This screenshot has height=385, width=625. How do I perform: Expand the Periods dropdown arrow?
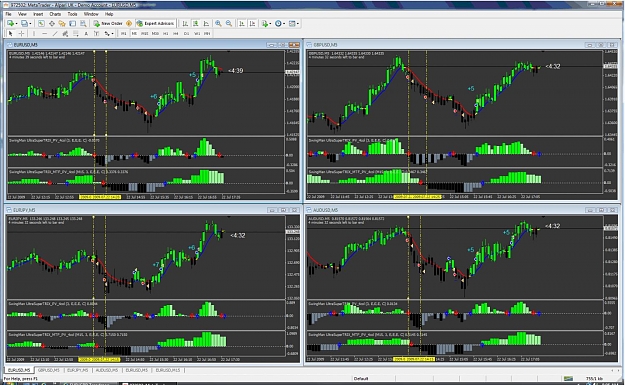pos(284,24)
